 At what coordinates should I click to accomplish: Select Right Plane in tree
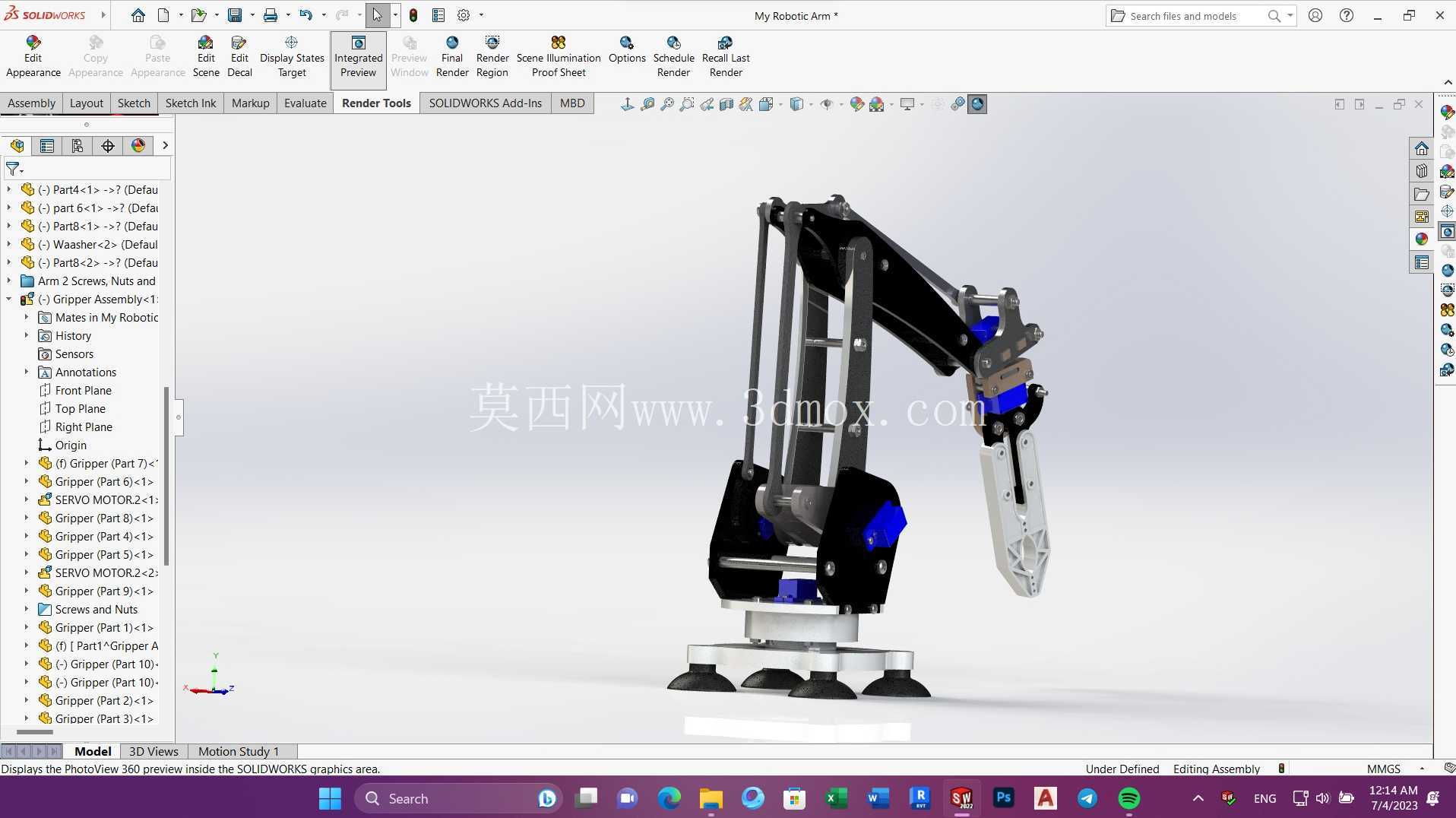coord(84,426)
